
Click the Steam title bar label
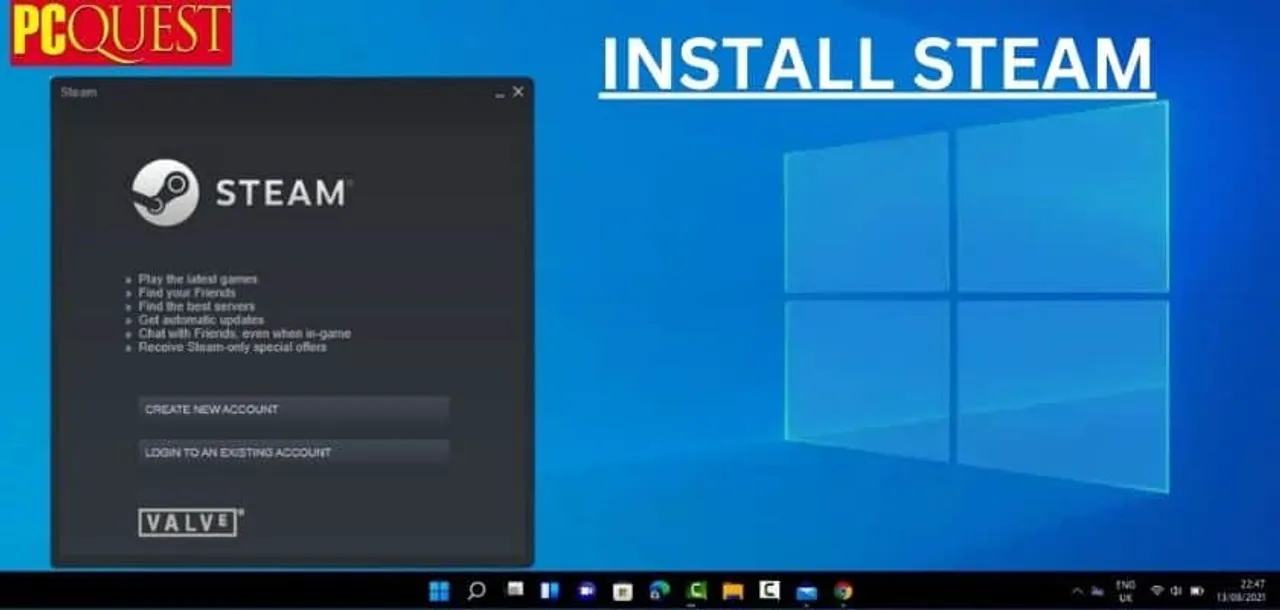[78, 92]
